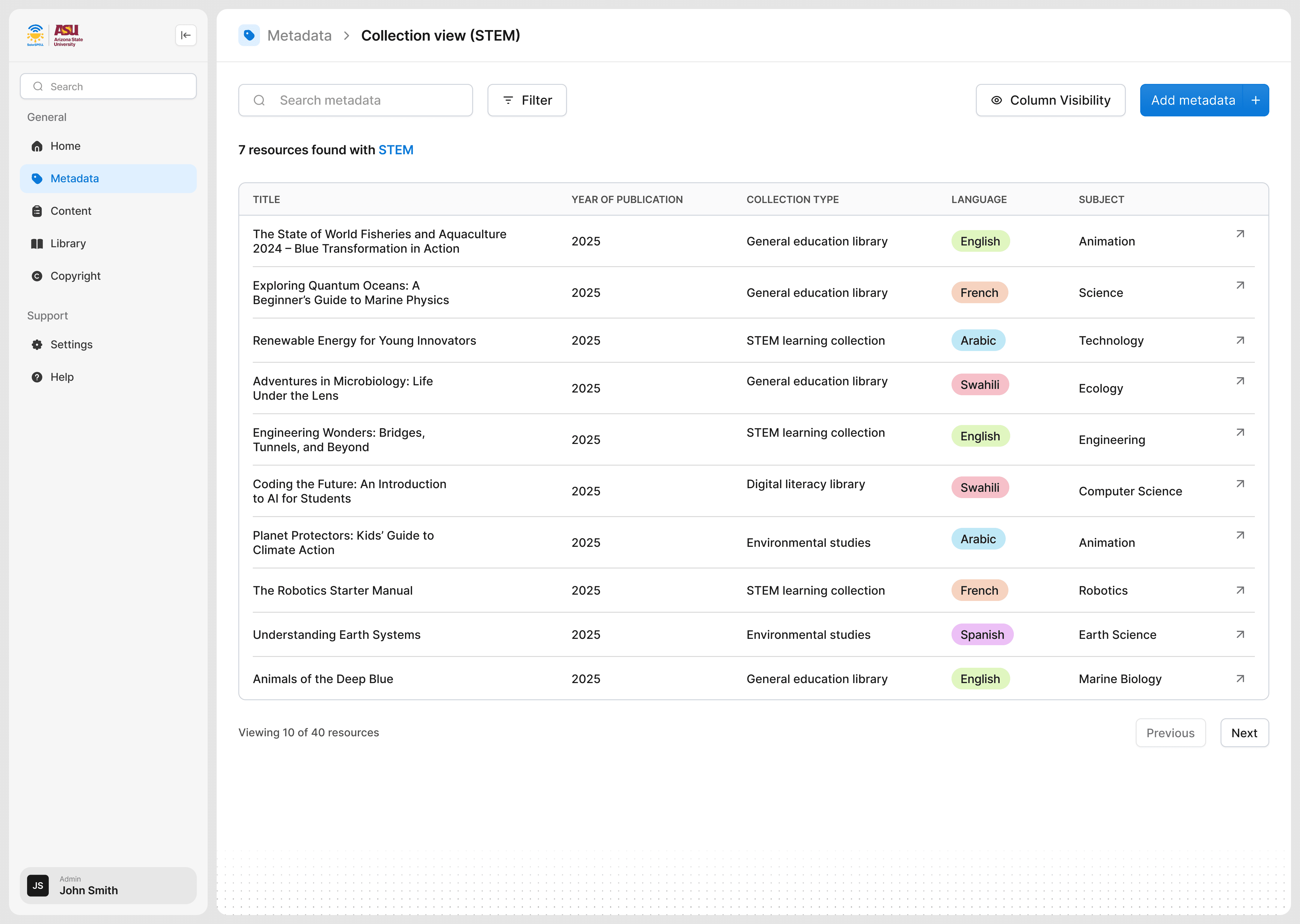Open the Copyright sidebar item
The height and width of the screenshot is (924, 1300).
click(x=75, y=276)
